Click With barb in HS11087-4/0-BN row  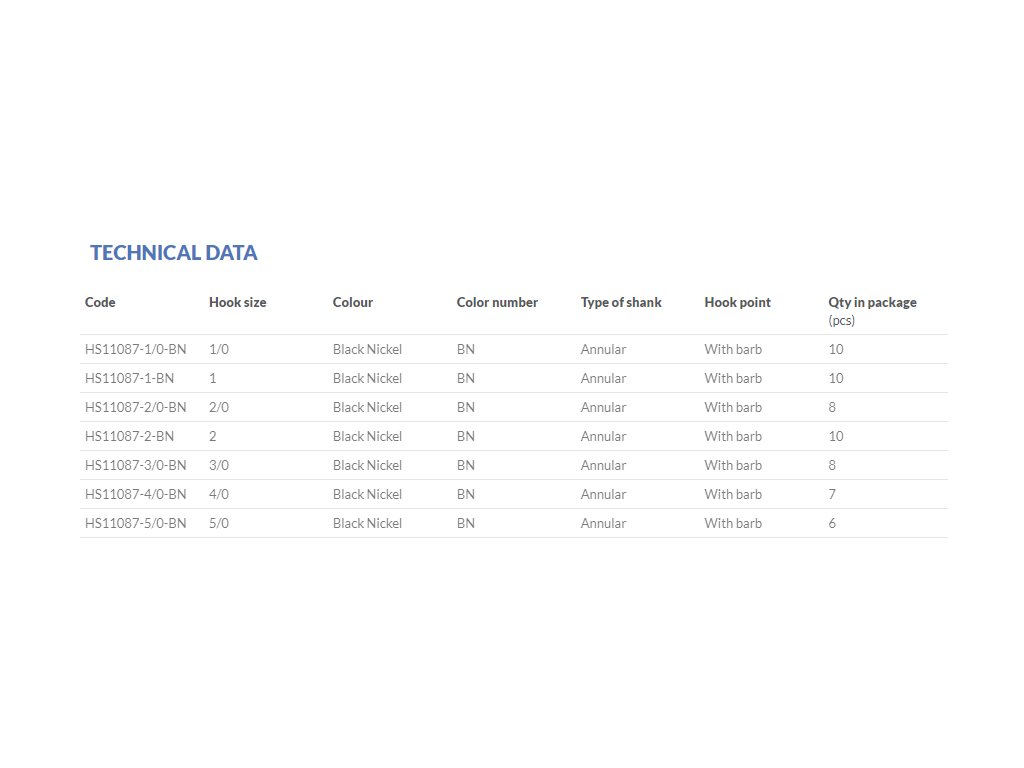tap(733, 494)
